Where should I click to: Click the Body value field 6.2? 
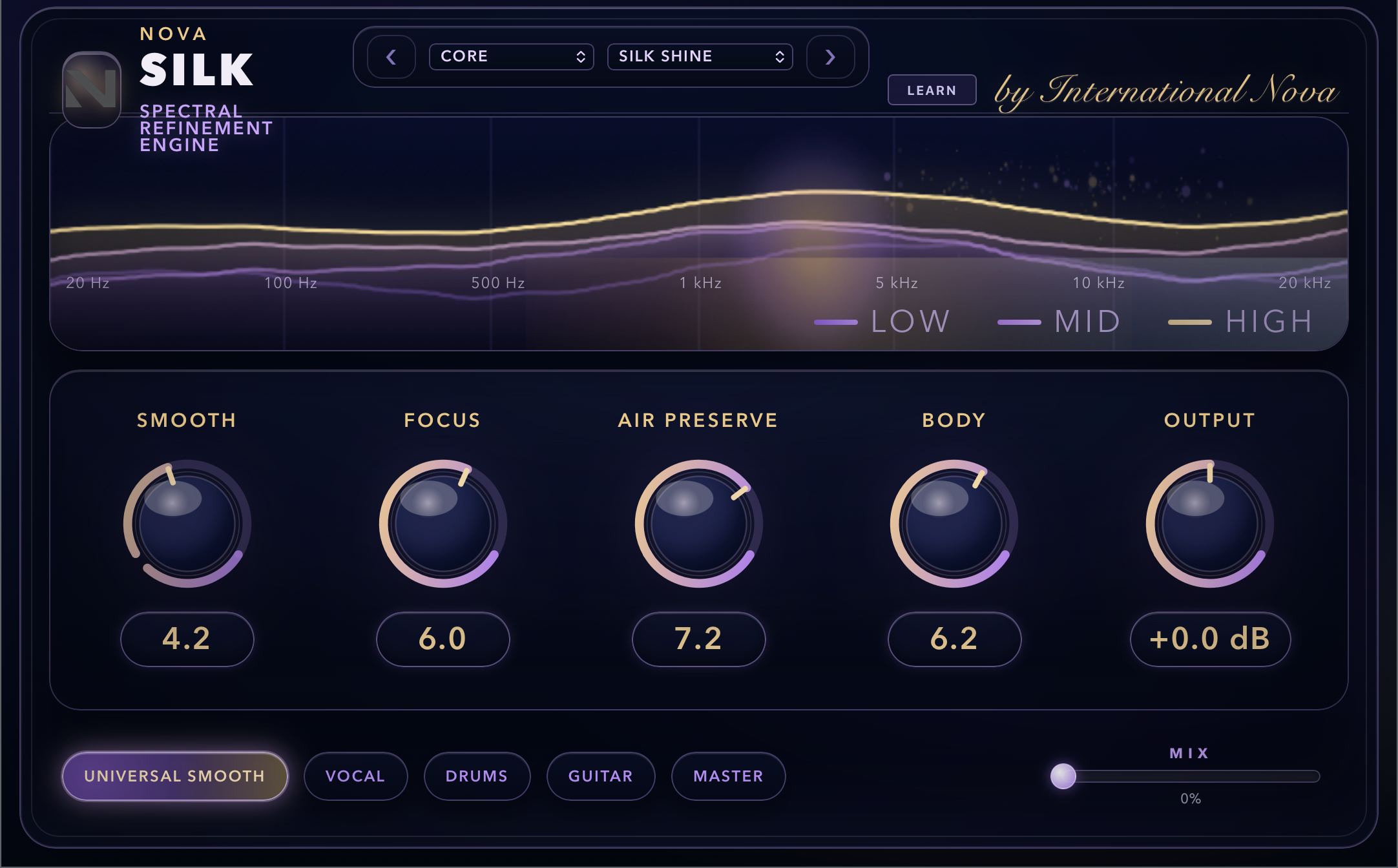click(954, 639)
